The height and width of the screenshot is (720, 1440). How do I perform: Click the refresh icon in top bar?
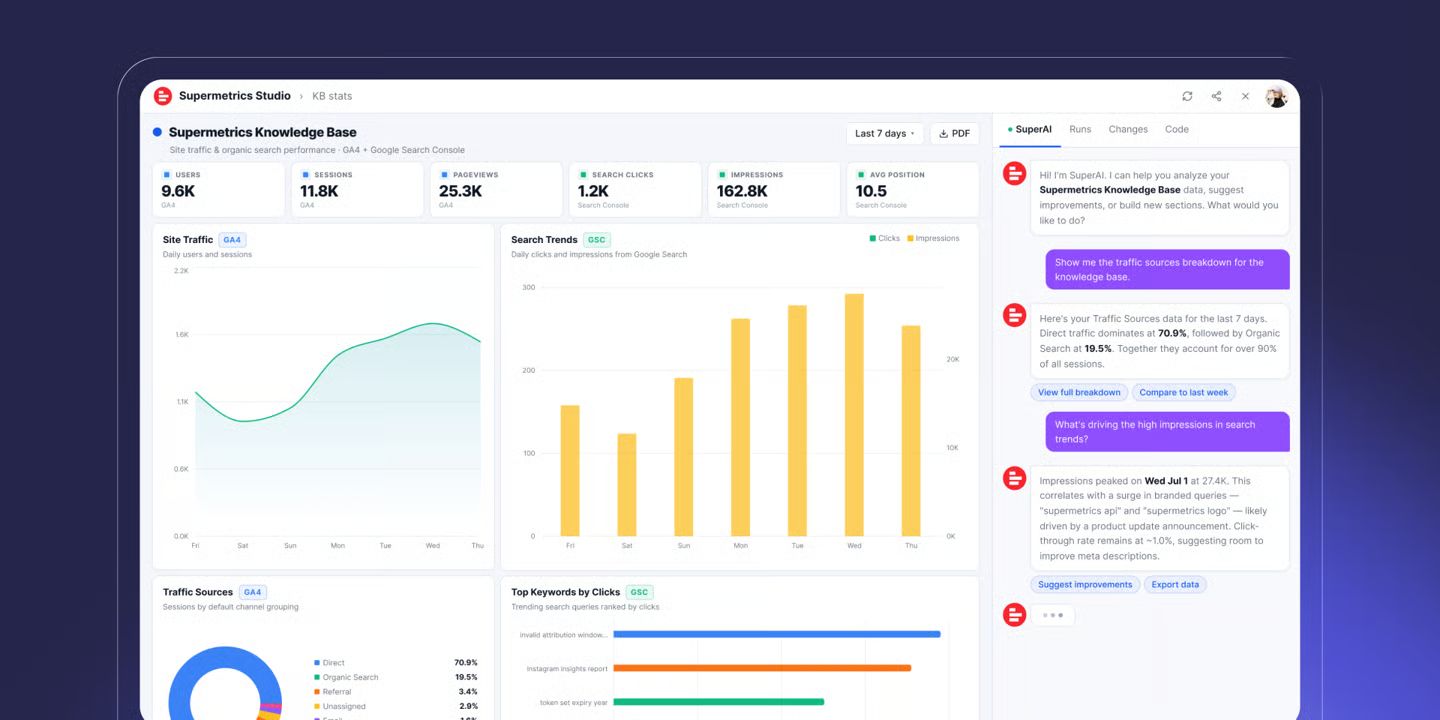point(1187,96)
